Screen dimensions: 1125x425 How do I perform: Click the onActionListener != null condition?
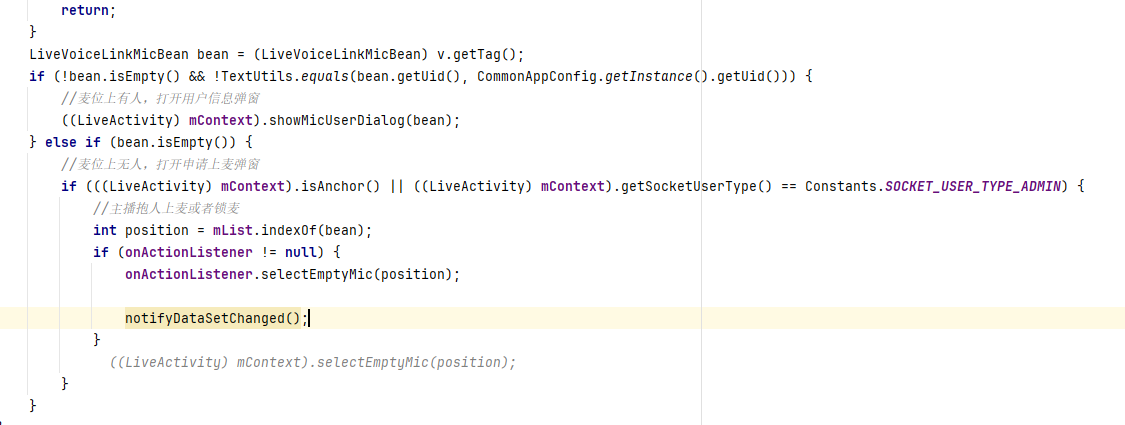(x=212, y=252)
